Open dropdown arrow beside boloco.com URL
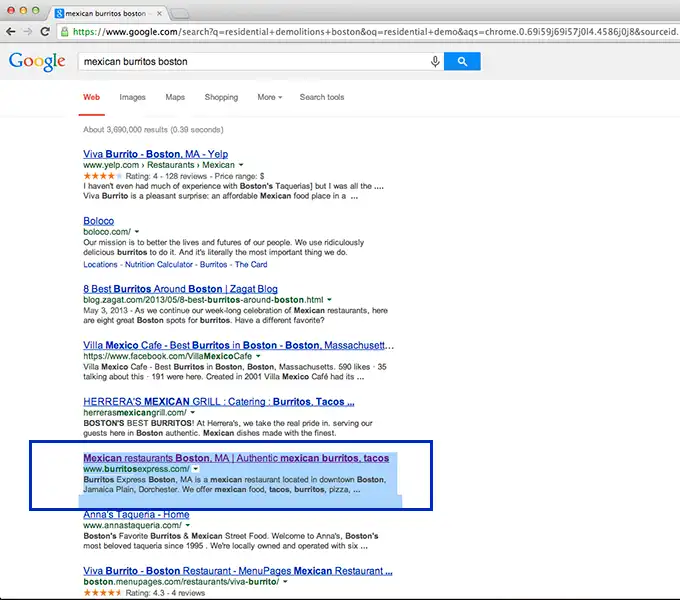Screen dimensions: 680x600 click(137, 231)
